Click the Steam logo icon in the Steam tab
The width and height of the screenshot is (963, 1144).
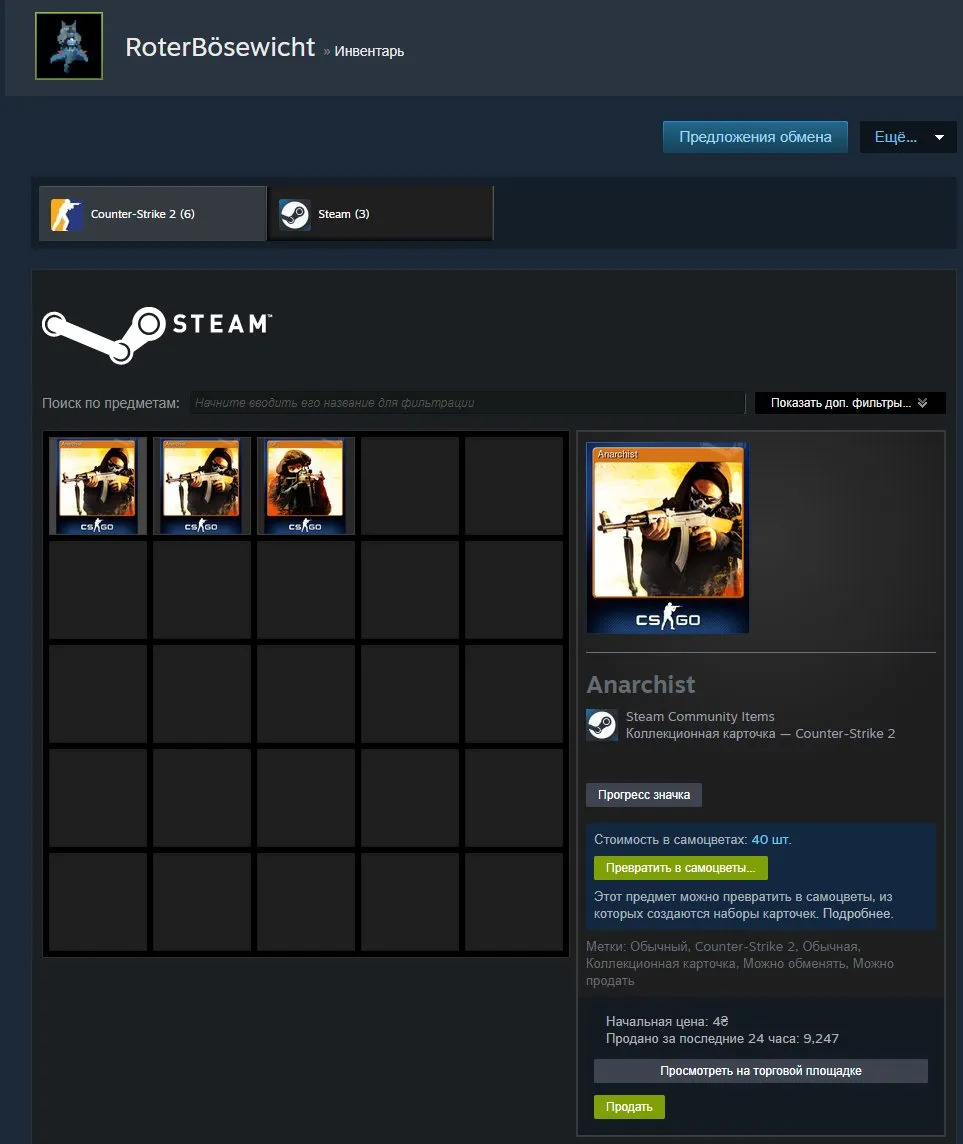(x=295, y=214)
